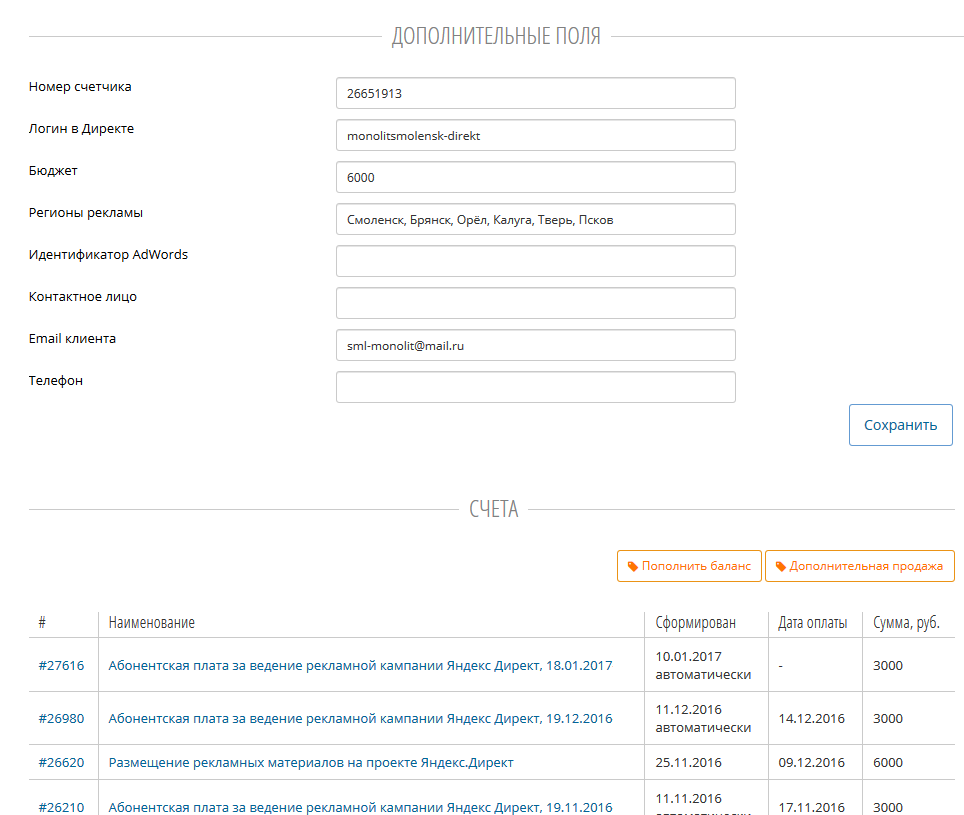This screenshot has width=964, height=815.
Task: Click the Логин в Директе label
Action: pos(81,129)
